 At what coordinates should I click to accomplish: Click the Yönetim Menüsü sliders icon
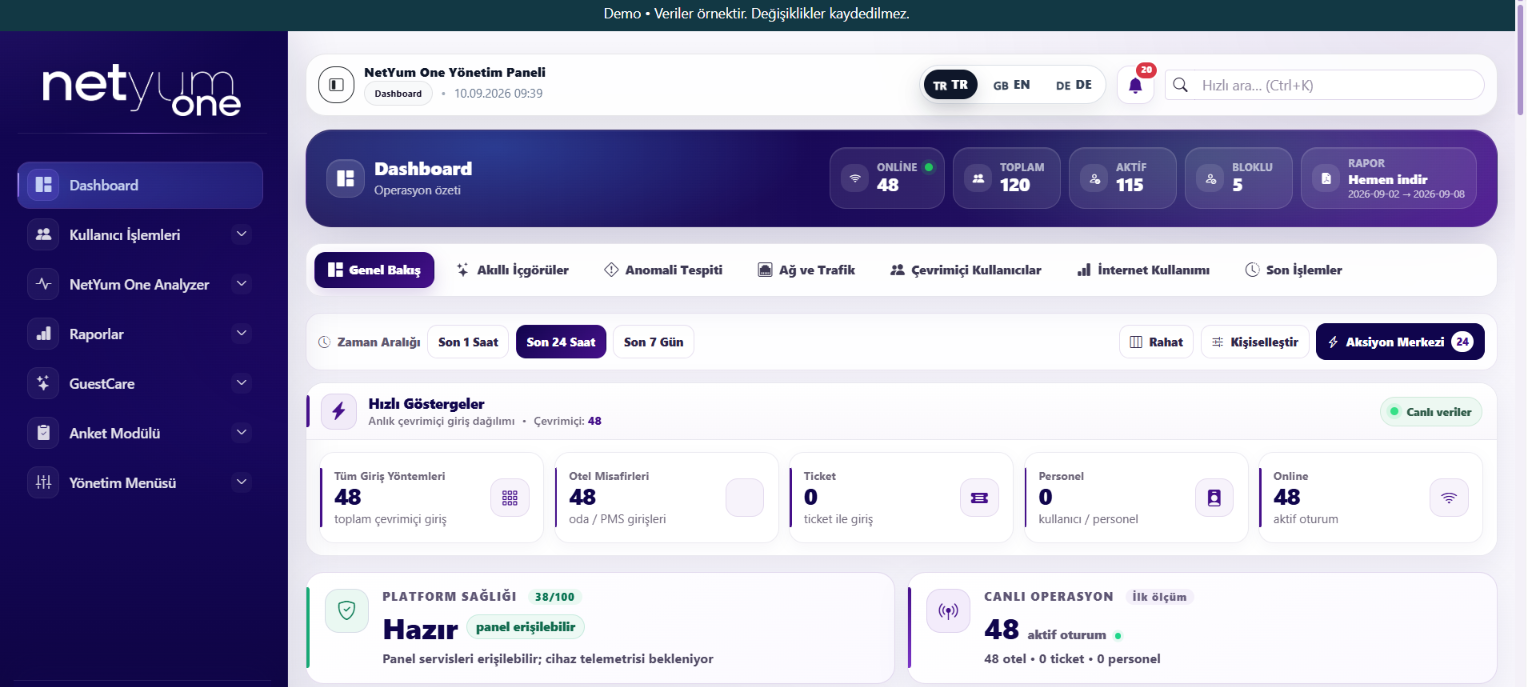43,482
